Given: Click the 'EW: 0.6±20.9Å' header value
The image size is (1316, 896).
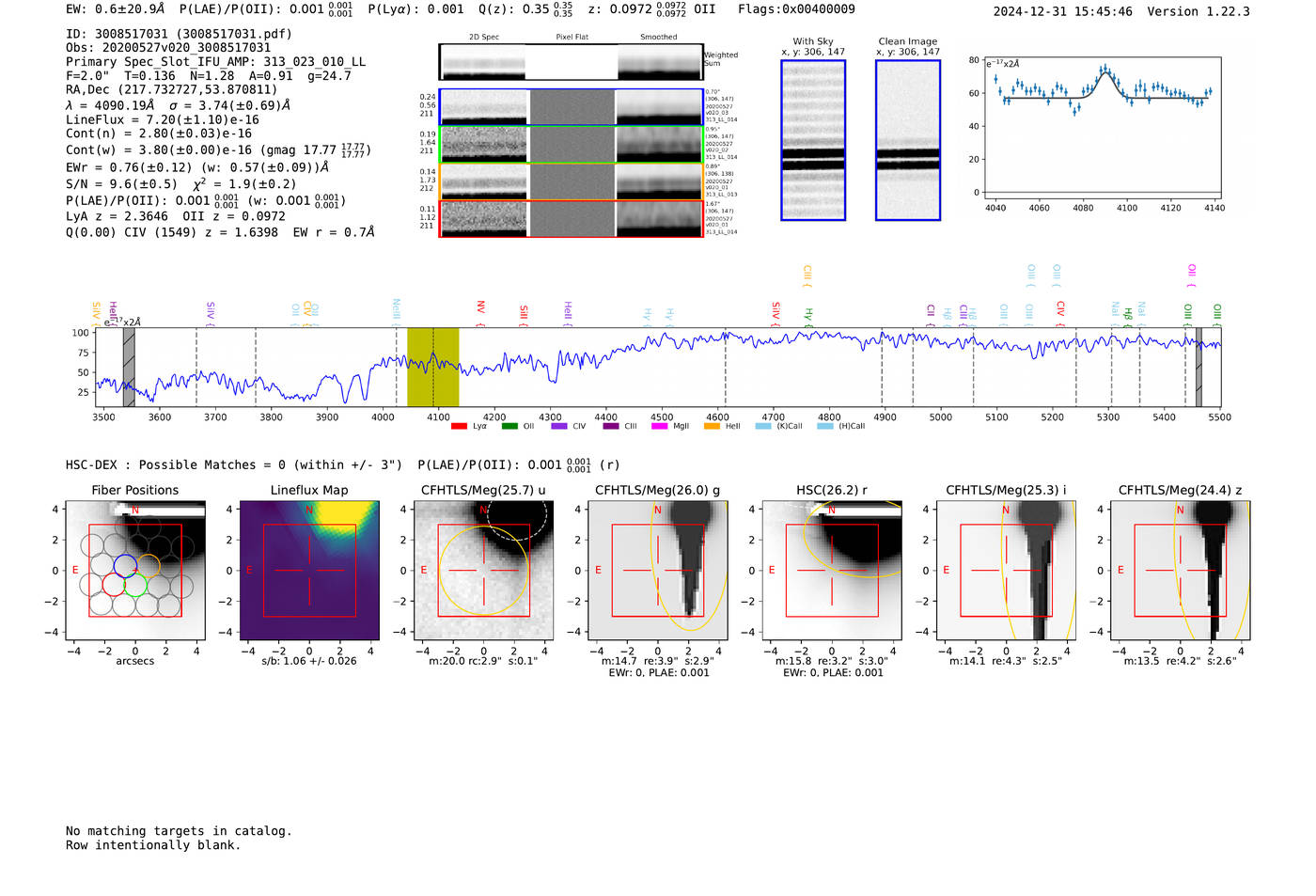Looking at the screenshot, I should (x=116, y=9).
